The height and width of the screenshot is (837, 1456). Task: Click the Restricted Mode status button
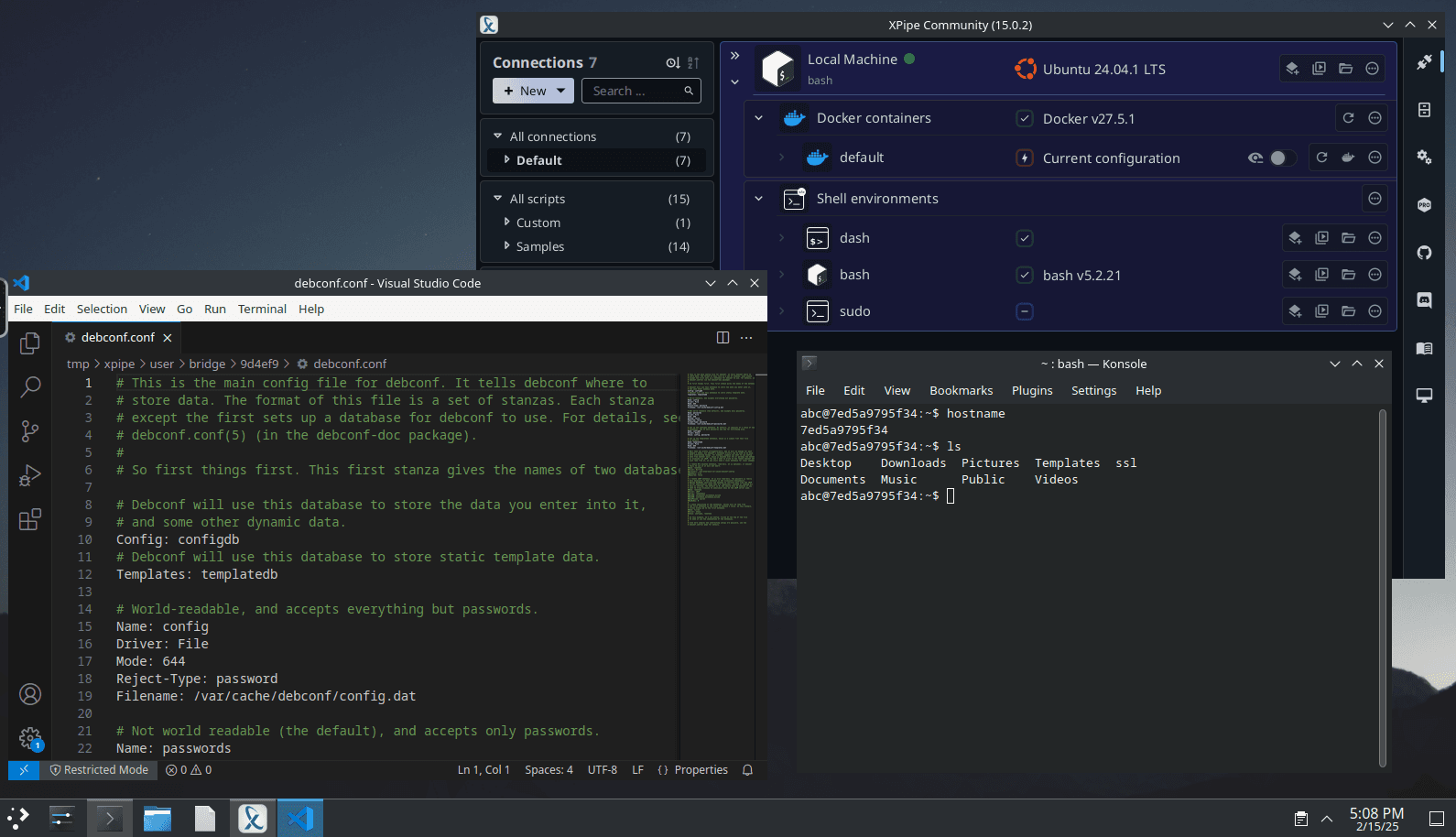99,770
